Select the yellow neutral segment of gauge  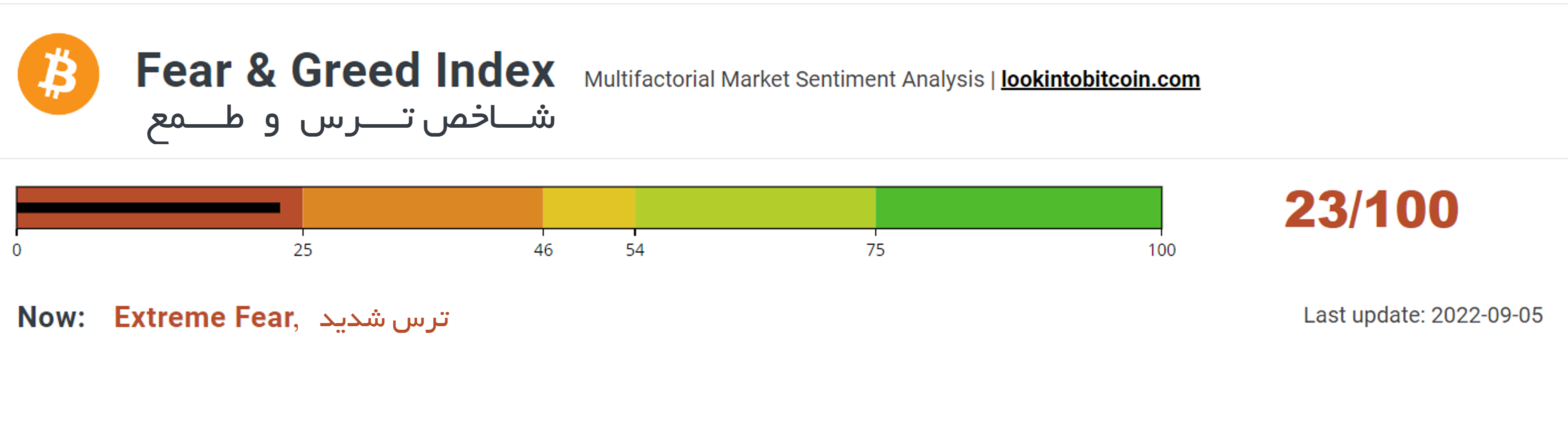coord(589,207)
